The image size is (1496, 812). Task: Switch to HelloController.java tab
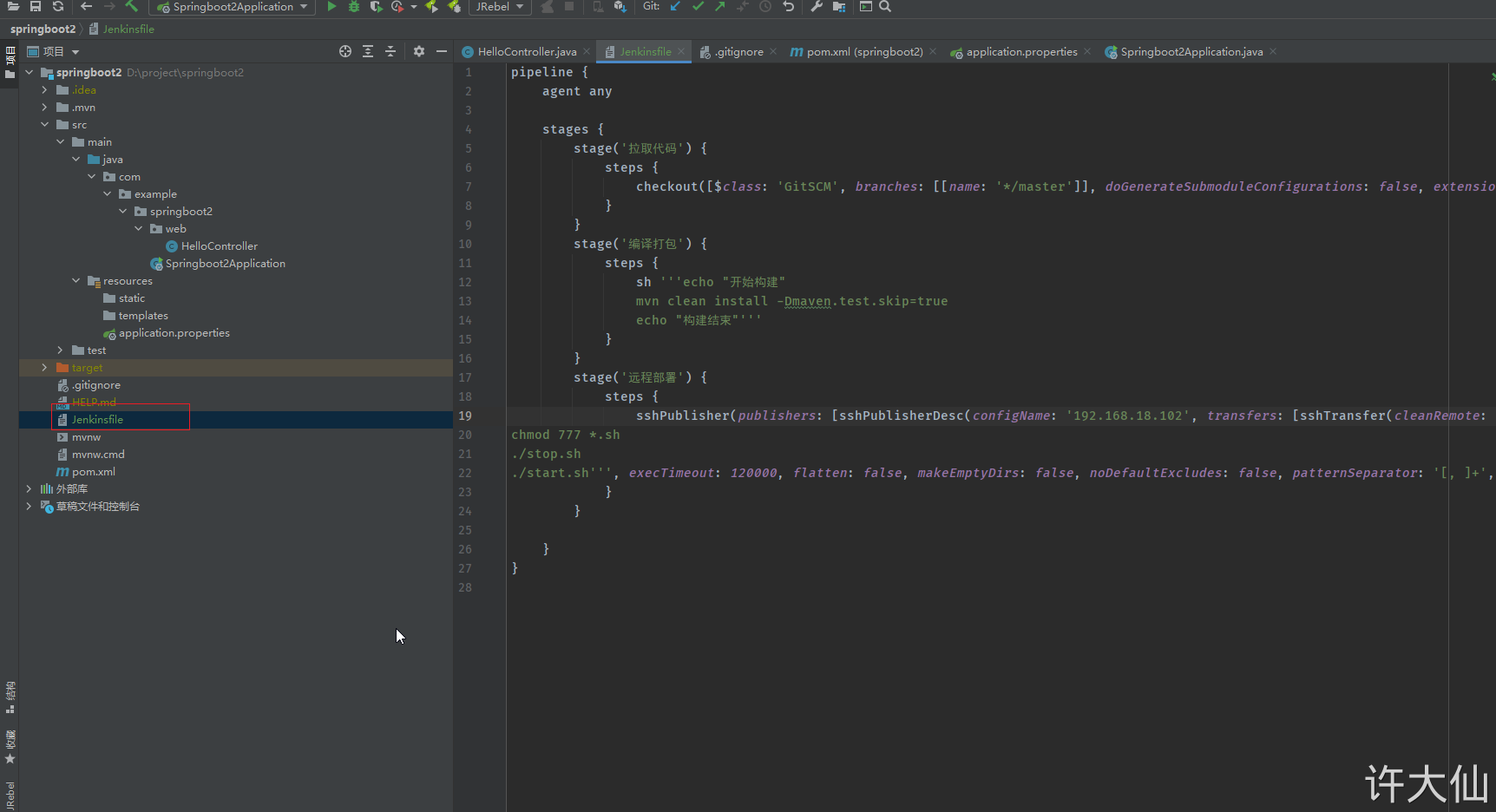527,52
